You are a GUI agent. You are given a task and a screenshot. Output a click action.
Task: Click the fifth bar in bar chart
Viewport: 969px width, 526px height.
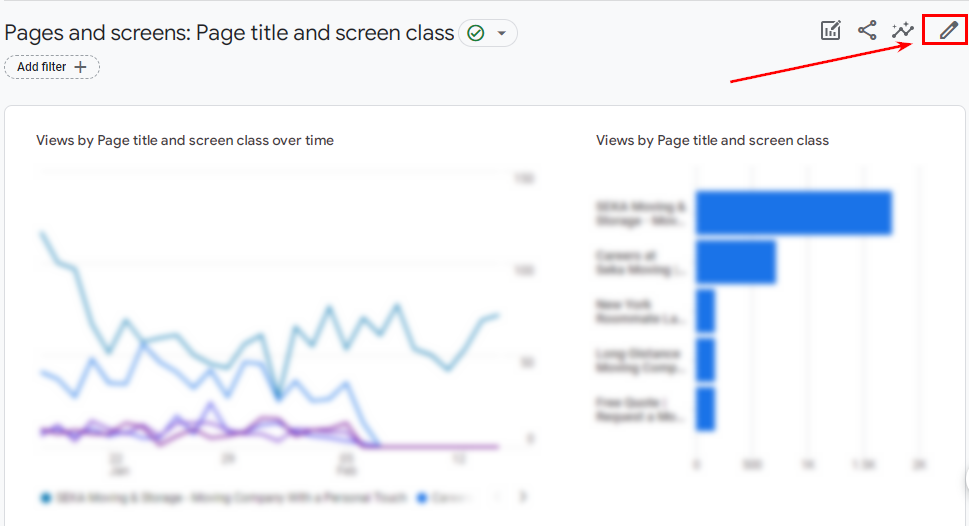(x=705, y=409)
